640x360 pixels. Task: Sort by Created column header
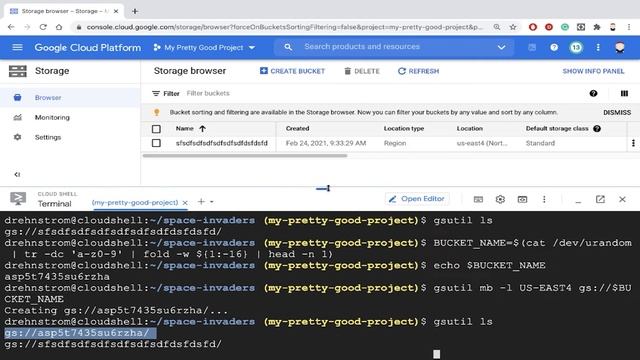[297, 129]
